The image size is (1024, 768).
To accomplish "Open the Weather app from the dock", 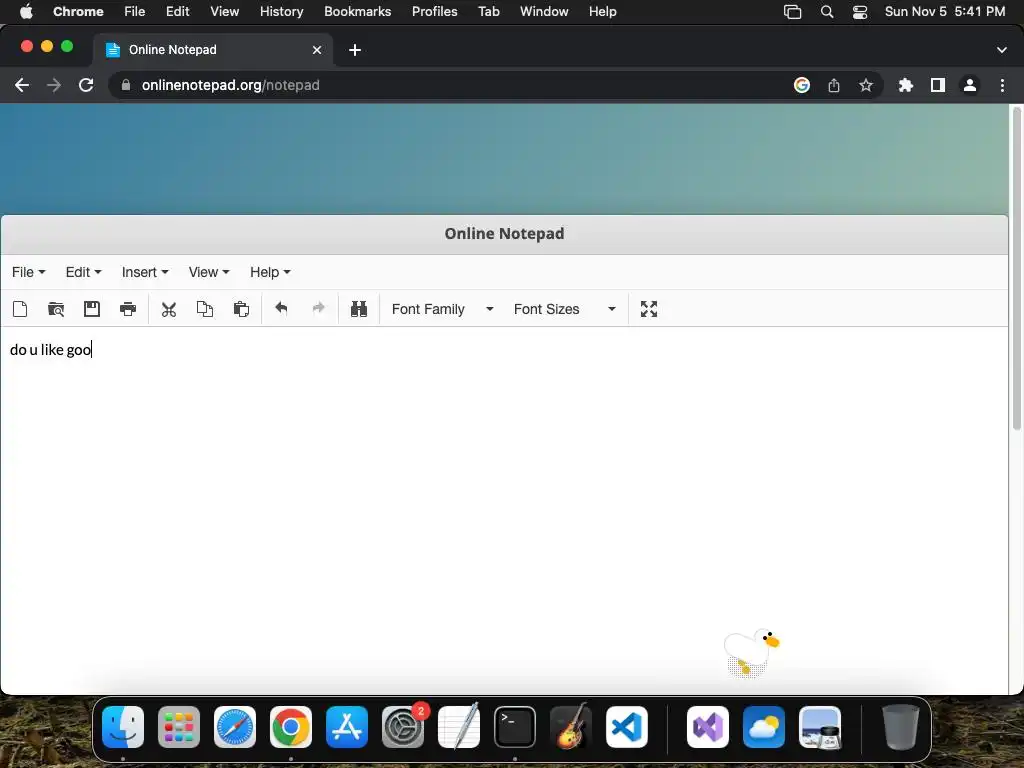I will (764, 727).
